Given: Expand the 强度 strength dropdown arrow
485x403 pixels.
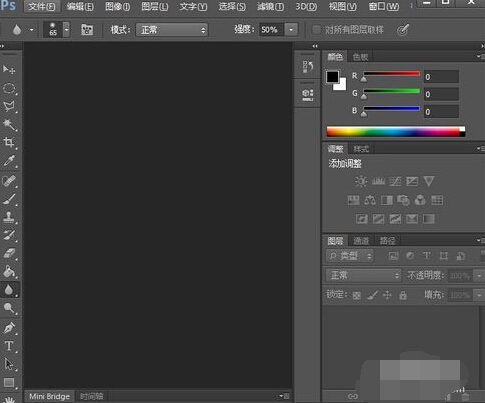Looking at the screenshot, I should pos(291,30).
